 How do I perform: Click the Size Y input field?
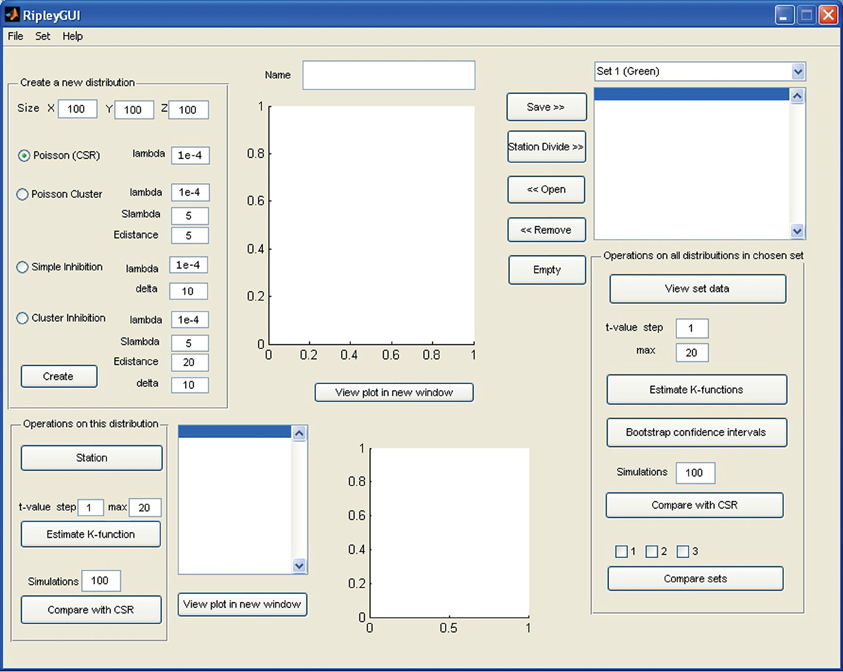coord(134,110)
